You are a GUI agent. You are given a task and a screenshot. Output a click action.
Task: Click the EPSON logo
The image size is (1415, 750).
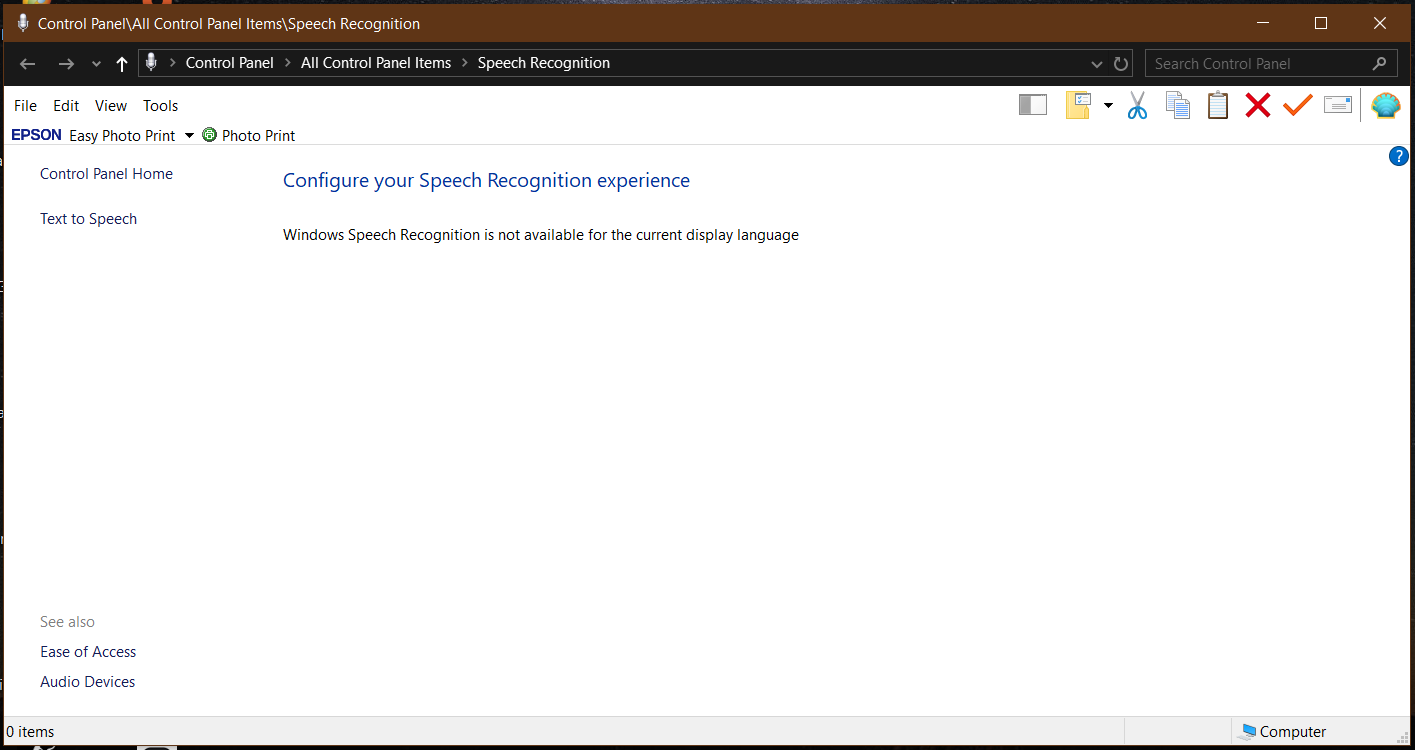pyautogui.click(x=37, y=135)
